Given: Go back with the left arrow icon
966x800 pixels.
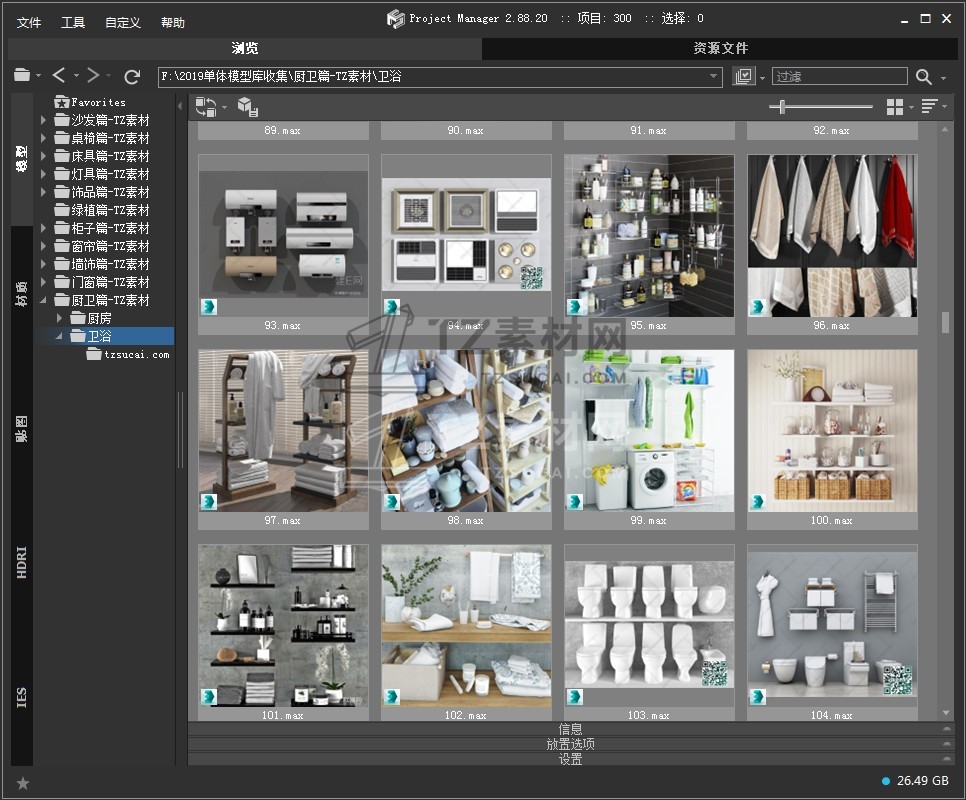Looking at the screenshot, I should click(59, 76).
